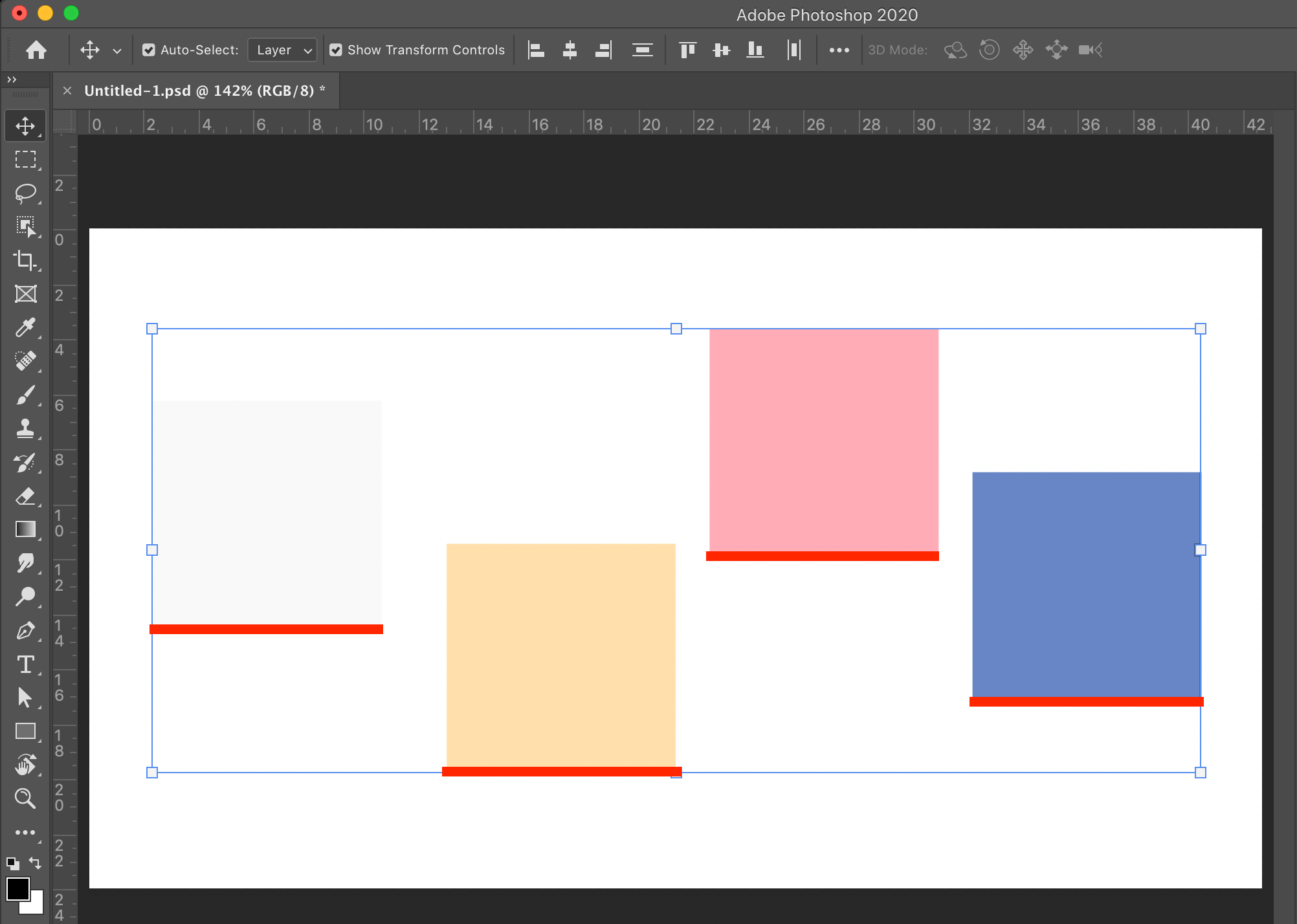The height and width of the screenshot is (924, 1297).
Task: Swap foreground and background colors
Action: pyautogui.click(x=35, y=863)
